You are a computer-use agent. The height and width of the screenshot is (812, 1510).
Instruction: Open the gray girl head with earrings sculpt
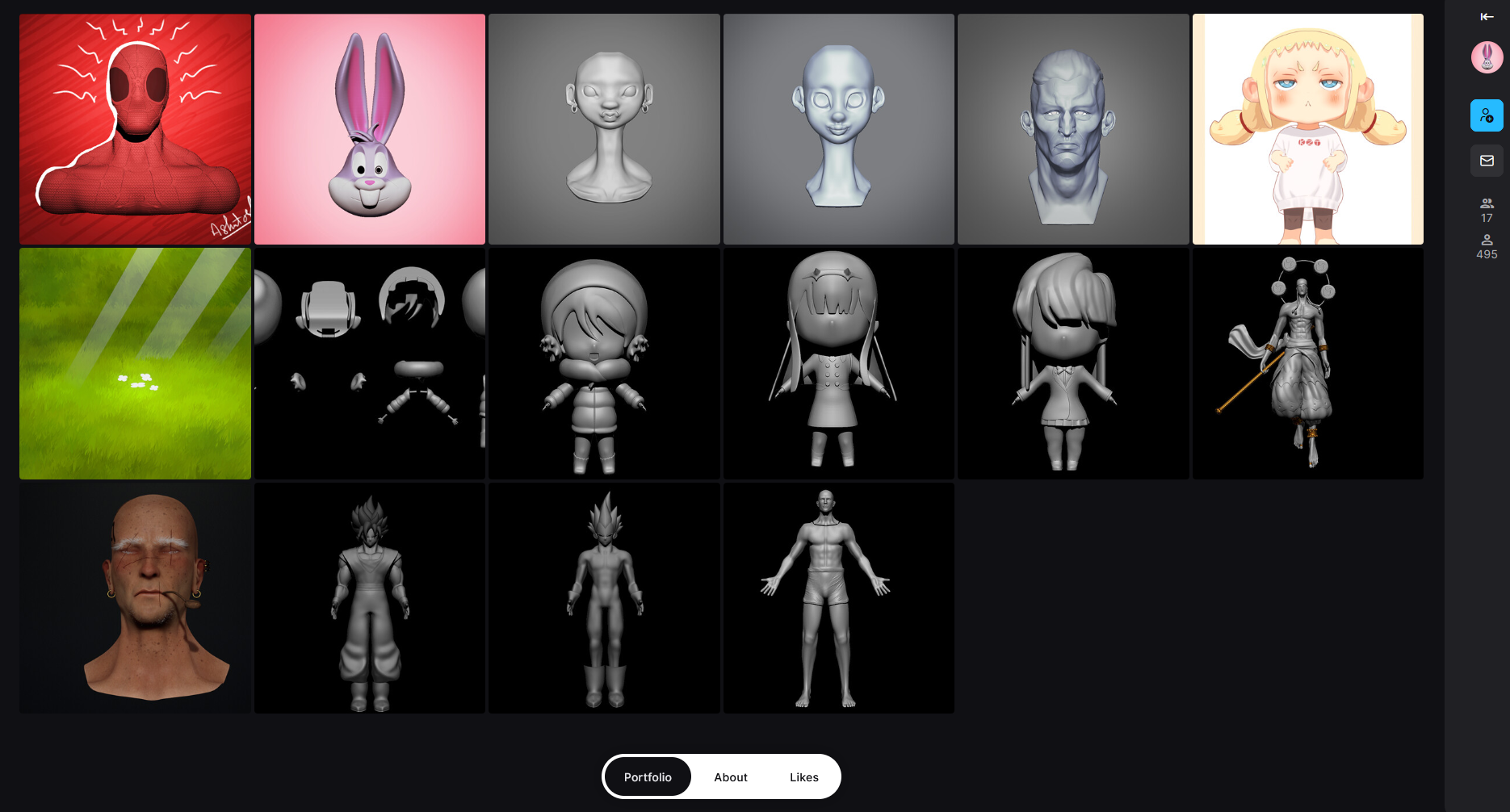coord(604,129)
